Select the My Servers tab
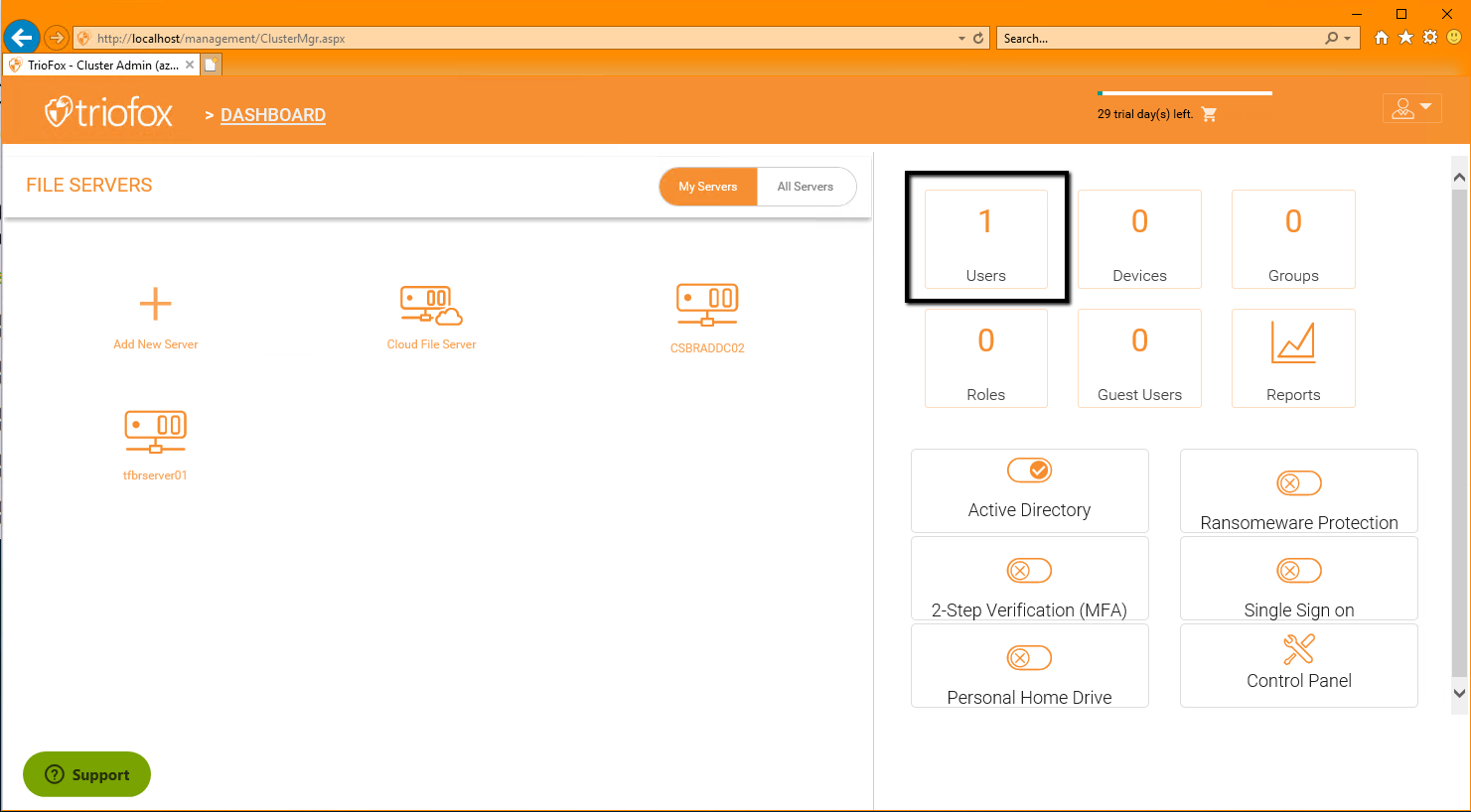The width and height of the screenshot is (1471, 812). 708,187
